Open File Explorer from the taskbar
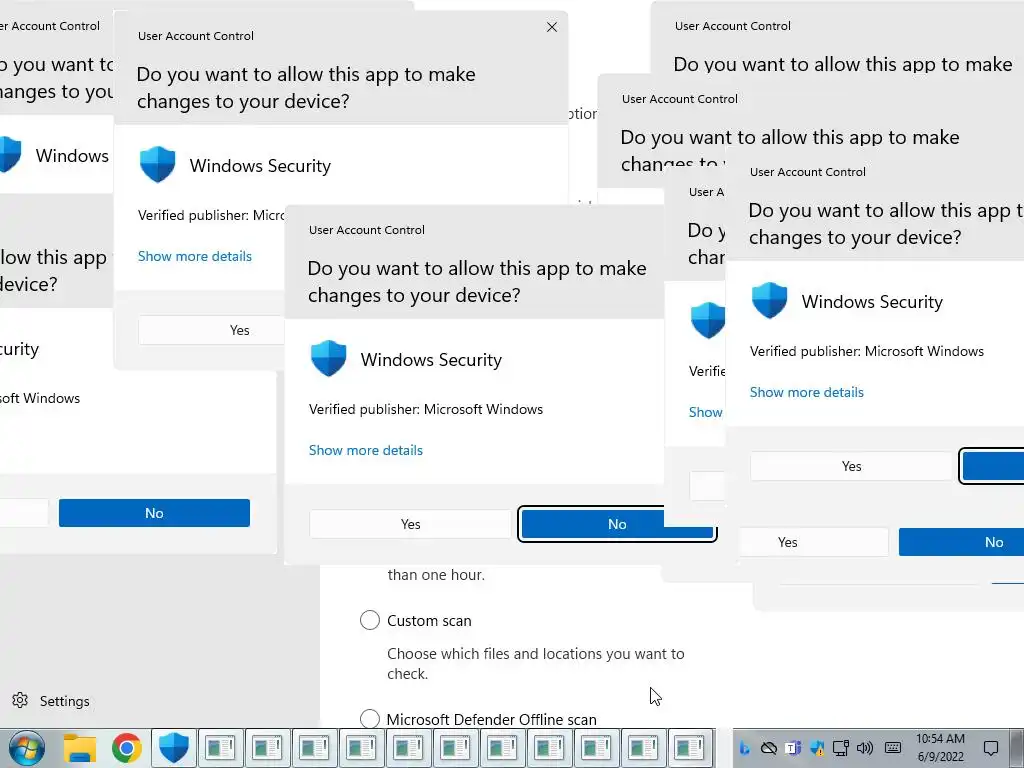 click(x=80, y=748)
